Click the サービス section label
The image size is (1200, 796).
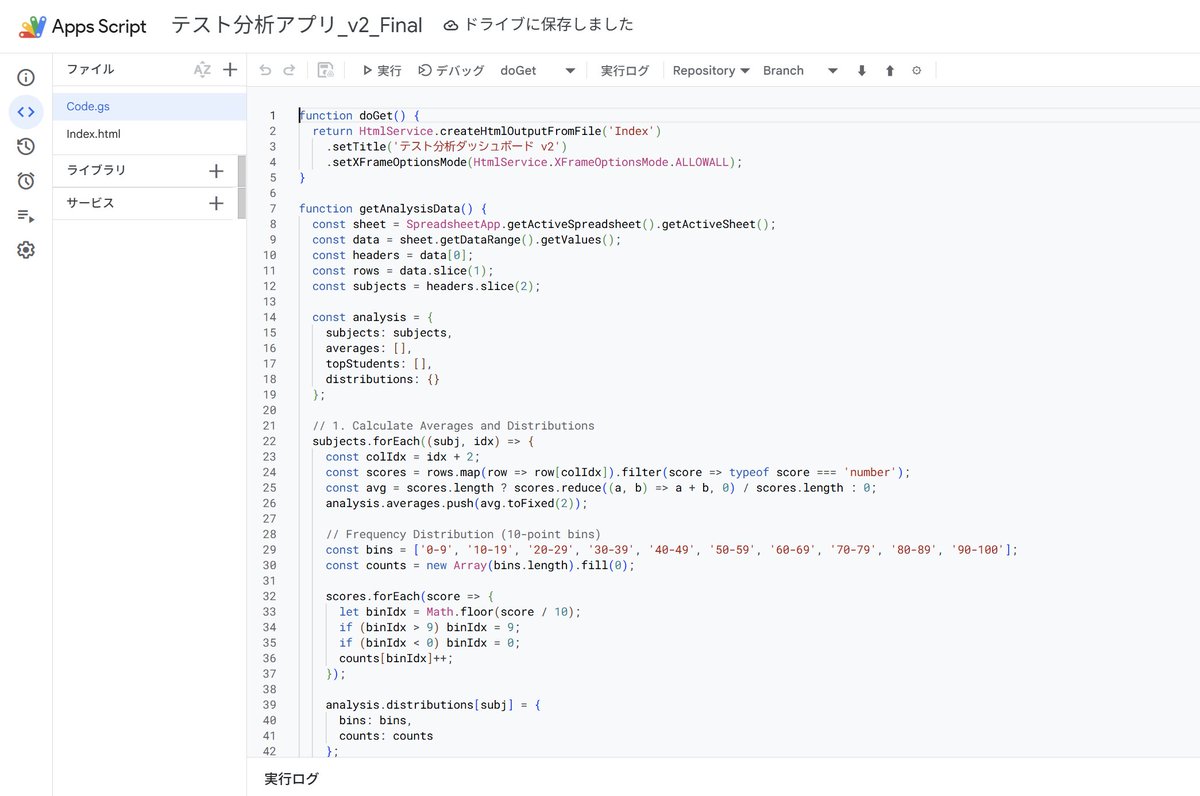[x=91, y=203]
